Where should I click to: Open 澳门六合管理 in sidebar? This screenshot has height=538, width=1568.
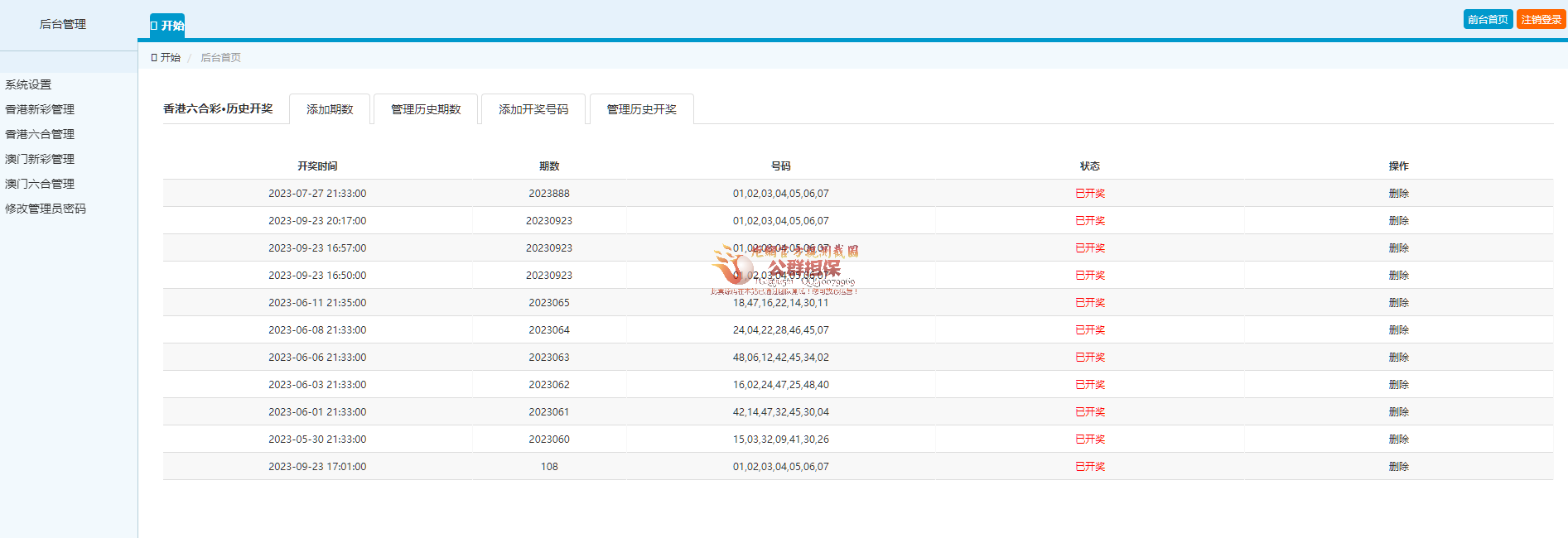(x=40, y=184)
